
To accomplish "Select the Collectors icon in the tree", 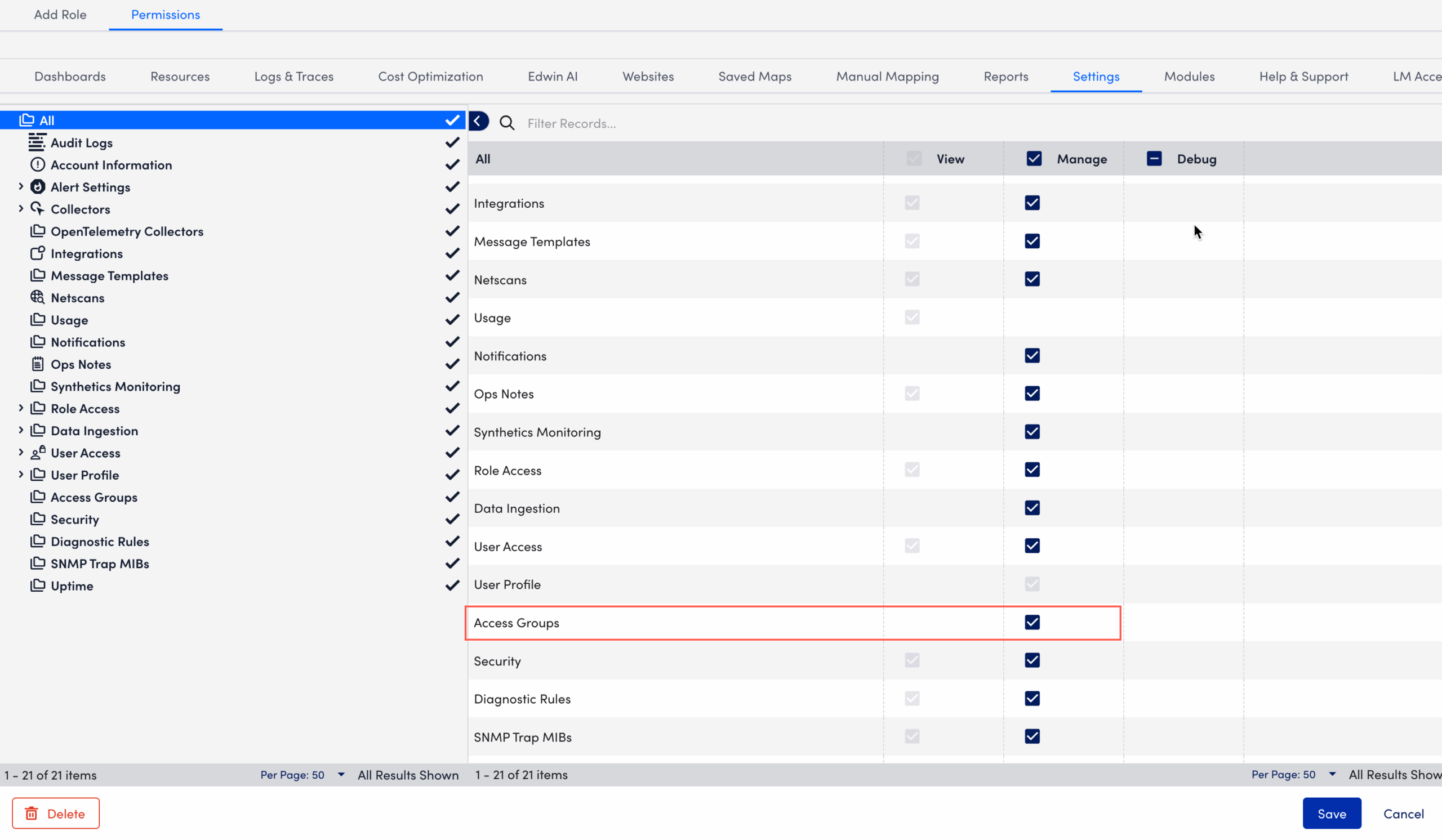I will point(37,209).
